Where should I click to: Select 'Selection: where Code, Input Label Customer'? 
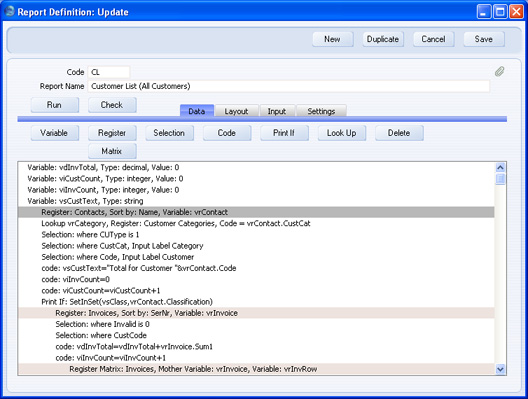[256, 257]
